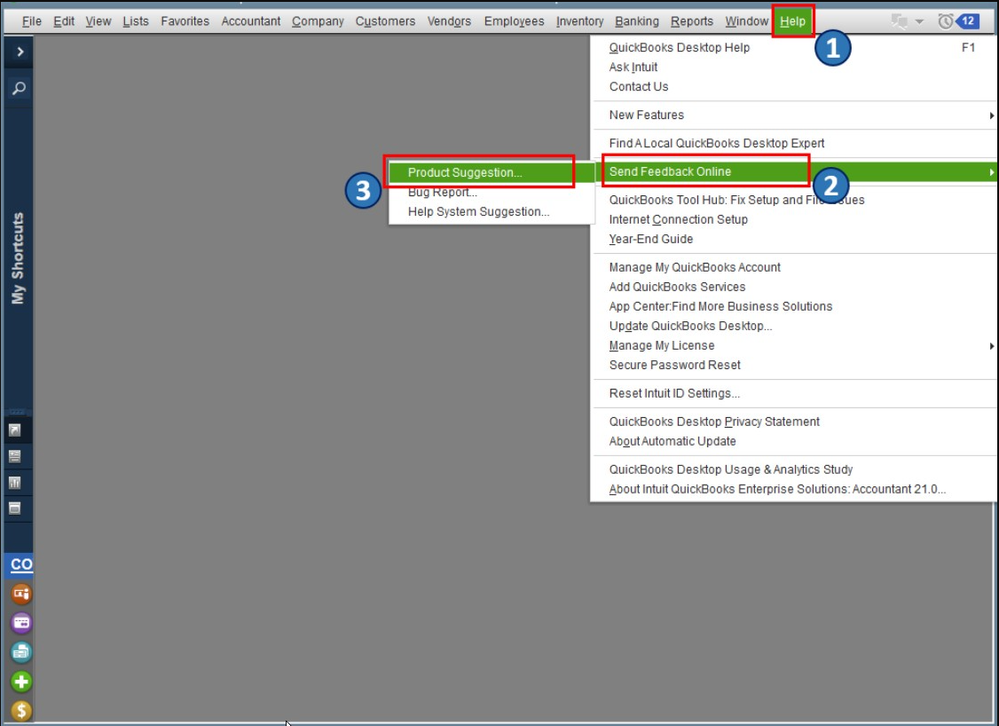Open My Shortcuts sidebar icon with arrow
This screenshot has width=999, height=726.
pos(15,431)
